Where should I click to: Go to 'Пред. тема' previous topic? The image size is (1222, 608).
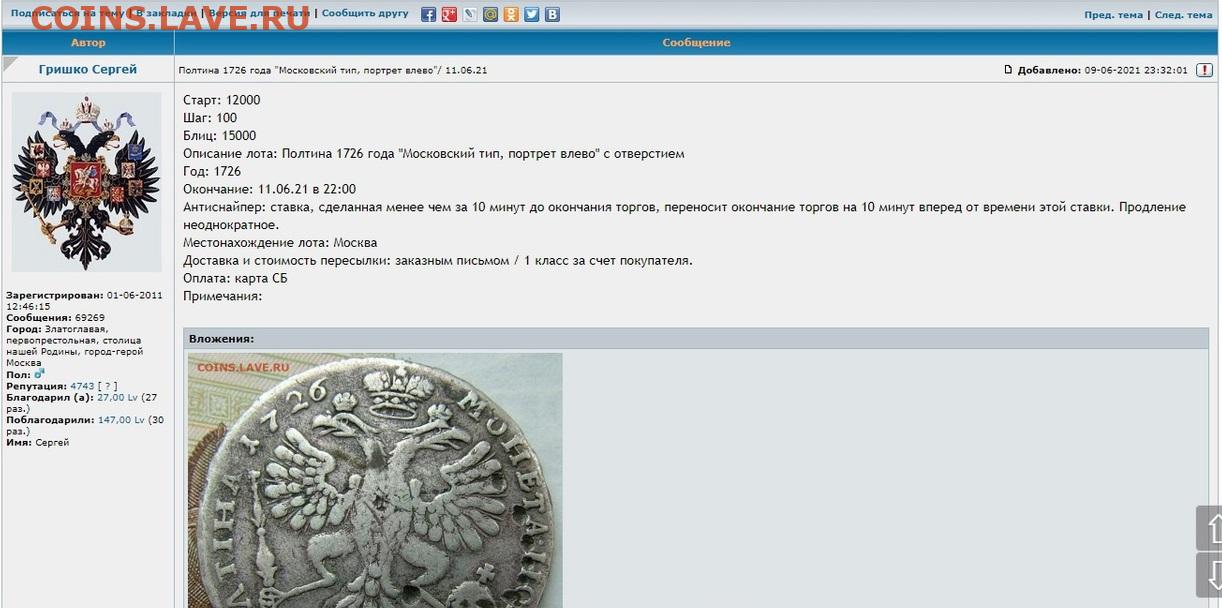click(x=1113, y=15)
